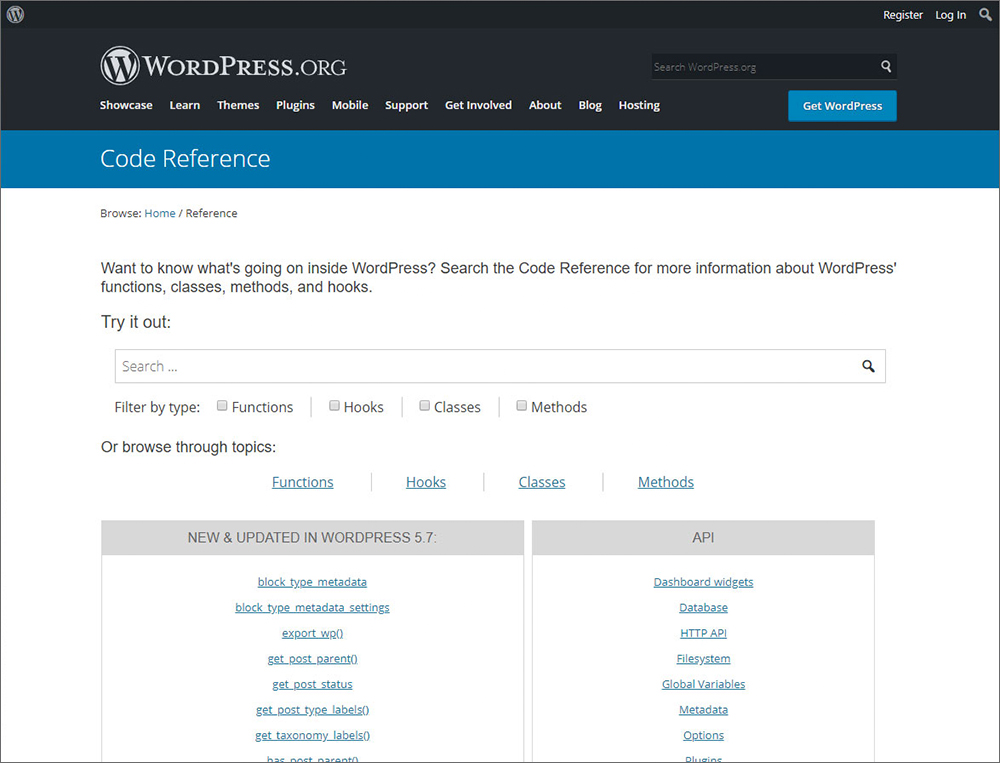
Task: Open the Showcase menu item
Action: point(126,105)
